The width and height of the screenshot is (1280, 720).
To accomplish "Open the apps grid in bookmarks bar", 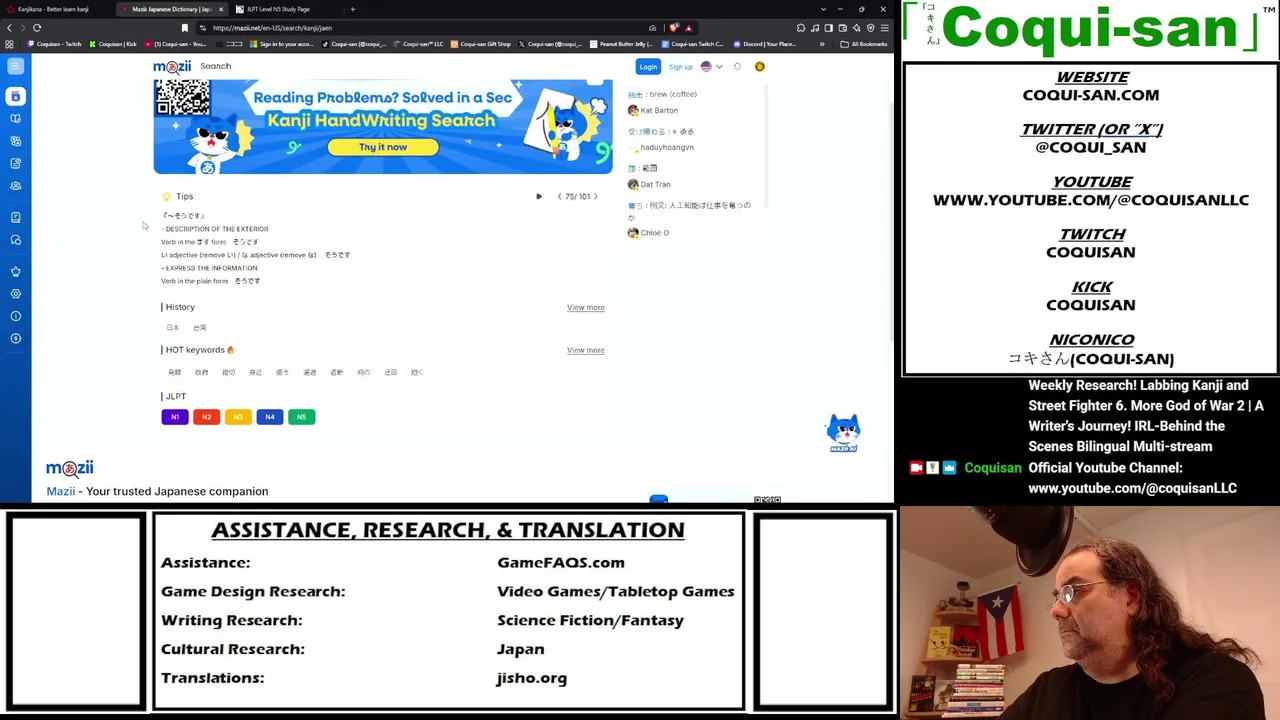I will [9, 44].
